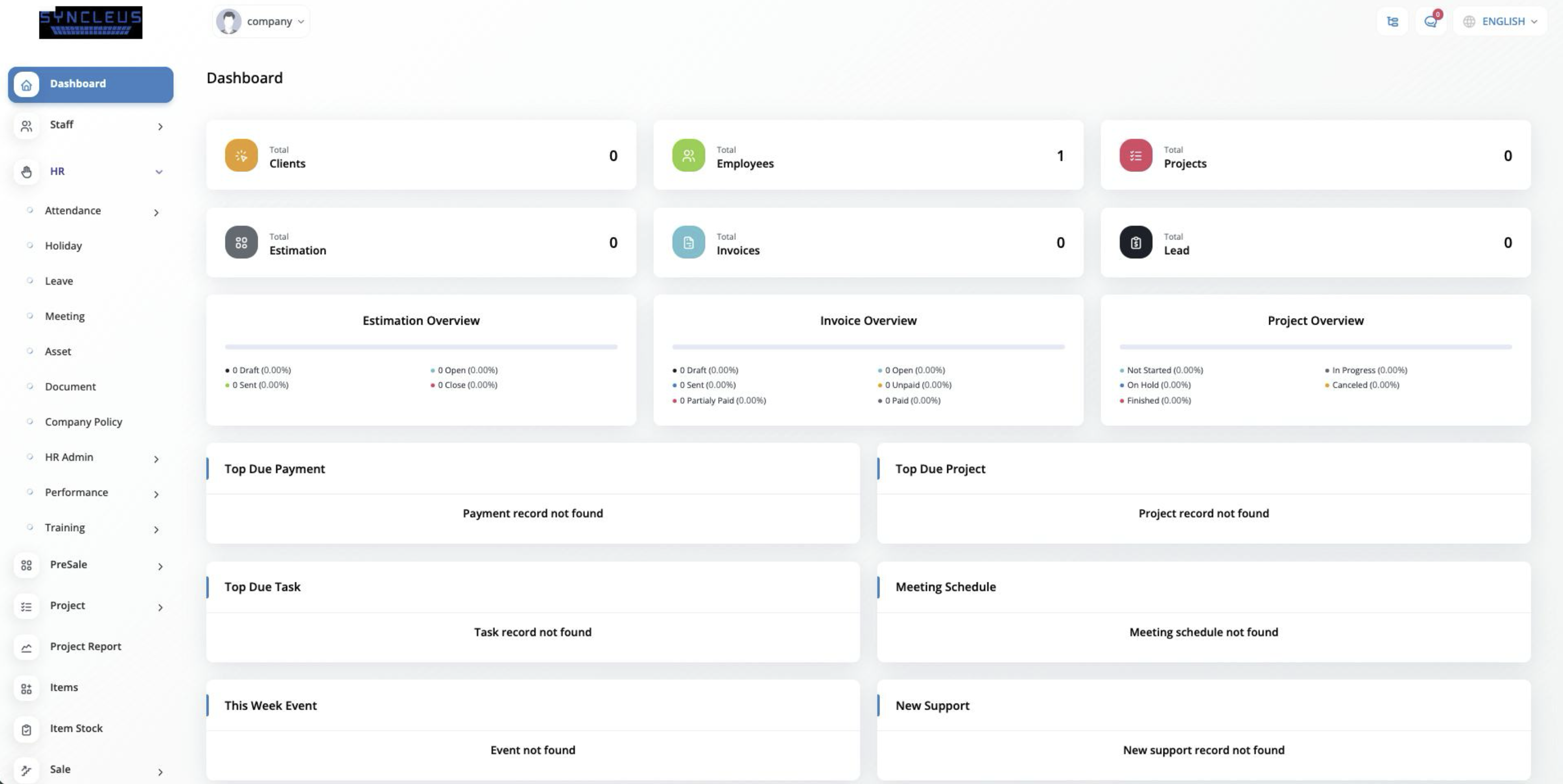Viewport: 1563px width, 784px height.
Task: Open the Items menu entry
Action: (x=64, y=687)
